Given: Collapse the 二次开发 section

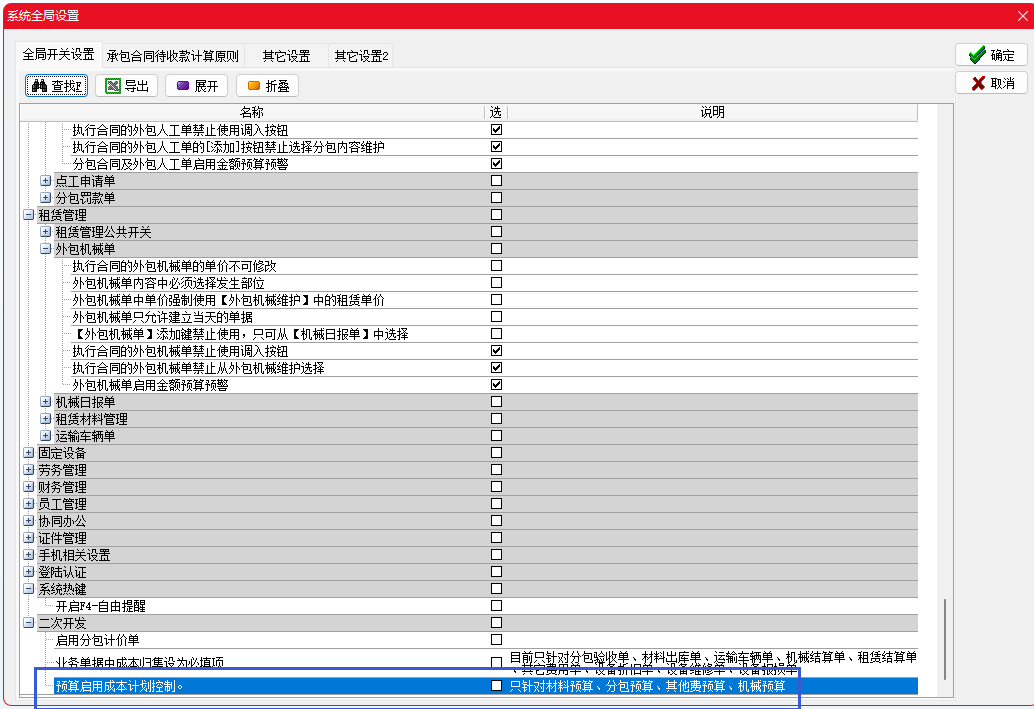Looking at the screenshot, I should [29, 623].
